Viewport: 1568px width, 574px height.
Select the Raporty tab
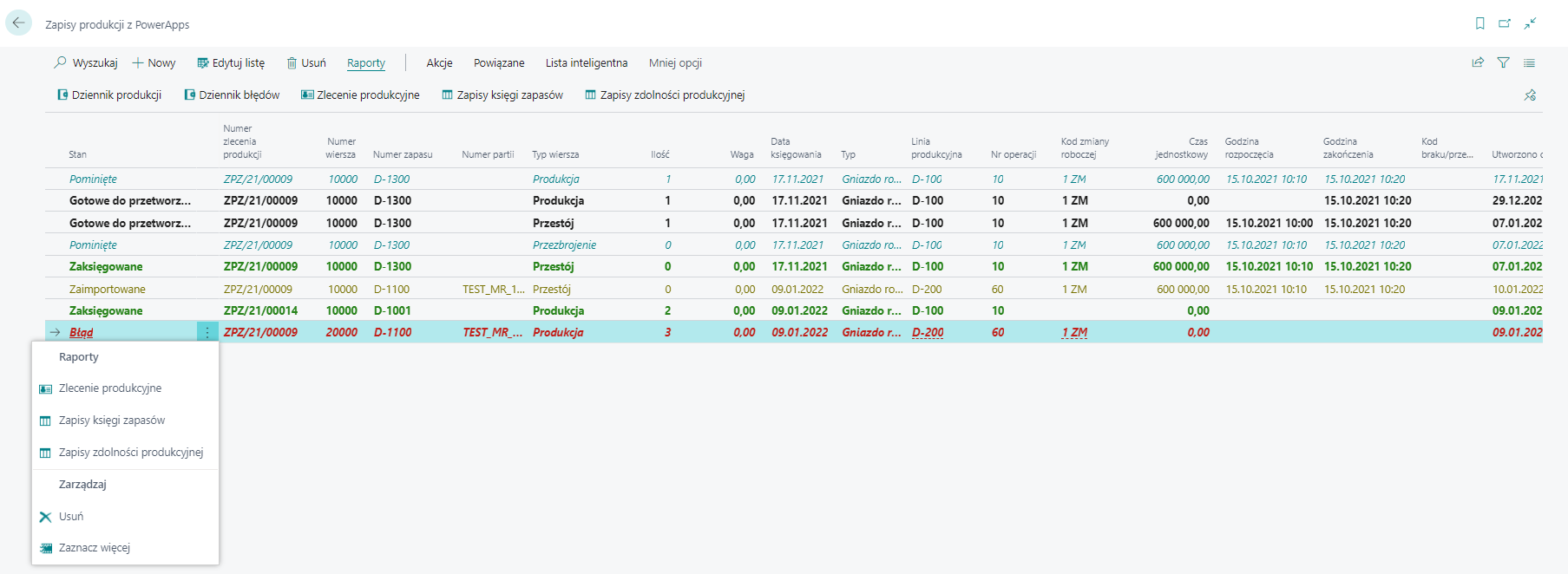(x=366, y=63)
